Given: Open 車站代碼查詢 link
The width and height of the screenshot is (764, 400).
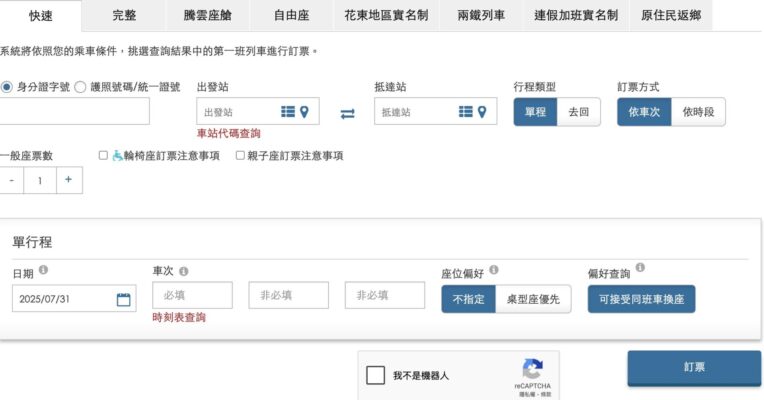Looking at the screenshot, I should pos(229,133).
